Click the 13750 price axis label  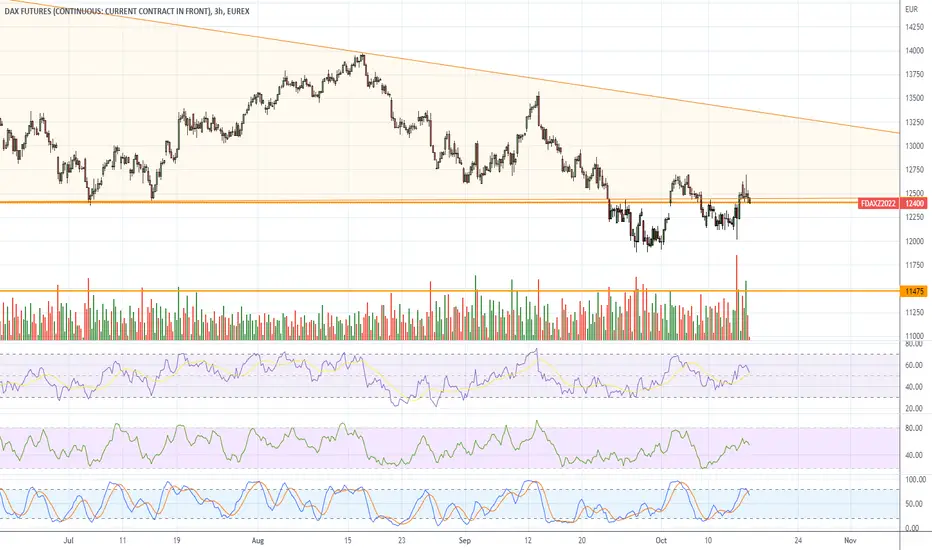click(914, 75)
